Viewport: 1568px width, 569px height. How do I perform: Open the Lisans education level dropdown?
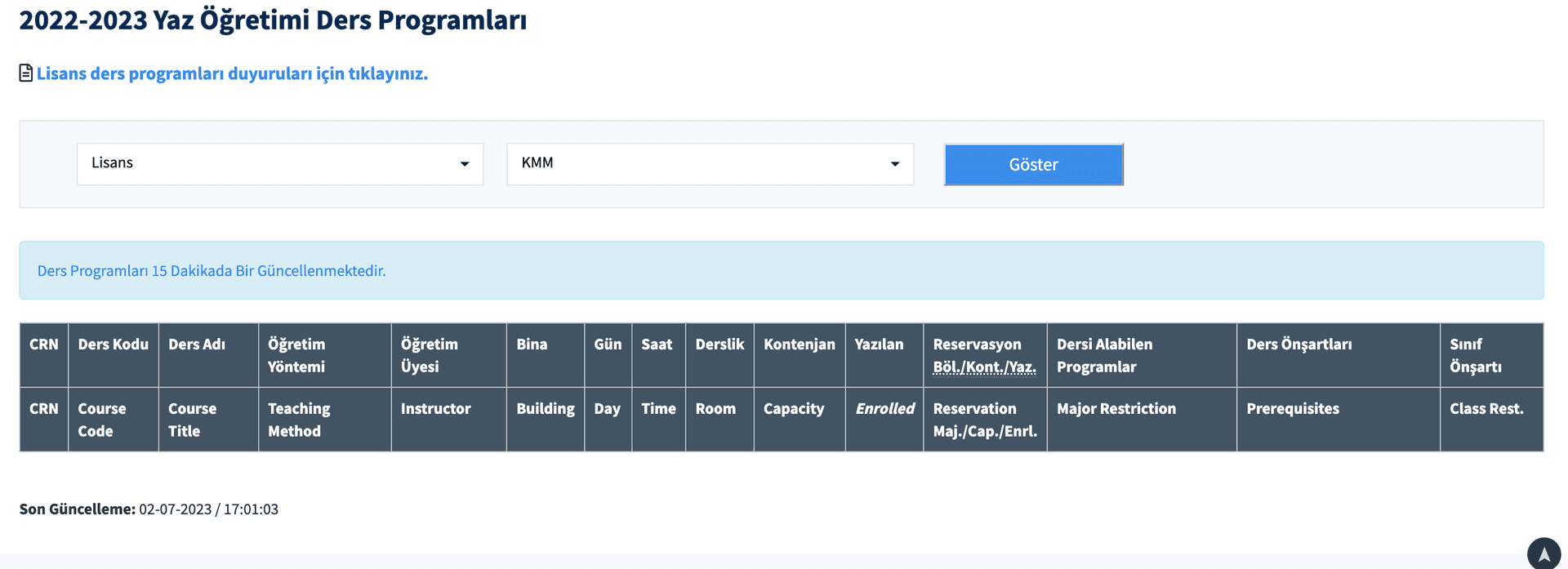[x=280, y=164]
